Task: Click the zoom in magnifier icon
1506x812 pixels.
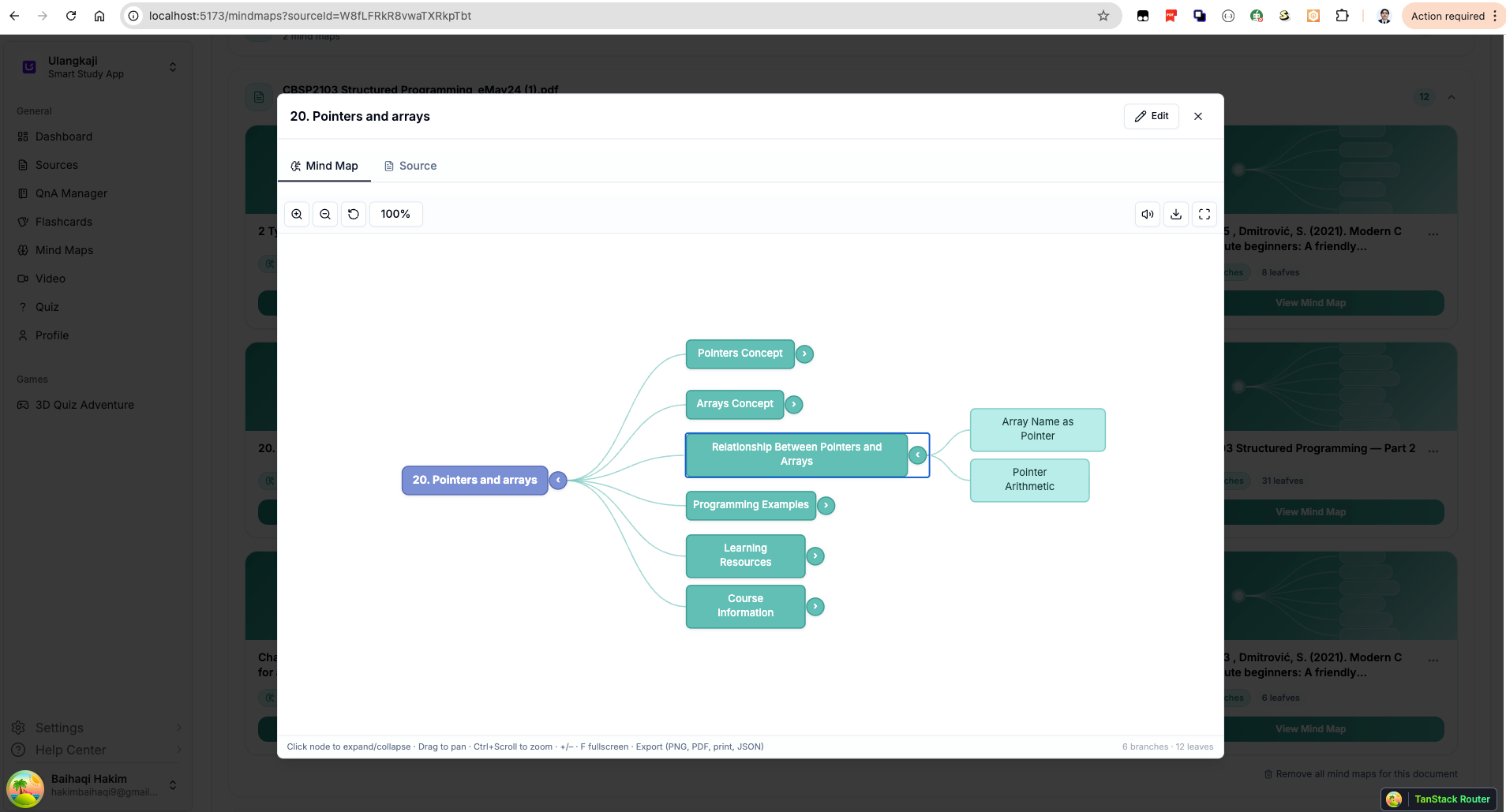Action: (x=297, y=214)
